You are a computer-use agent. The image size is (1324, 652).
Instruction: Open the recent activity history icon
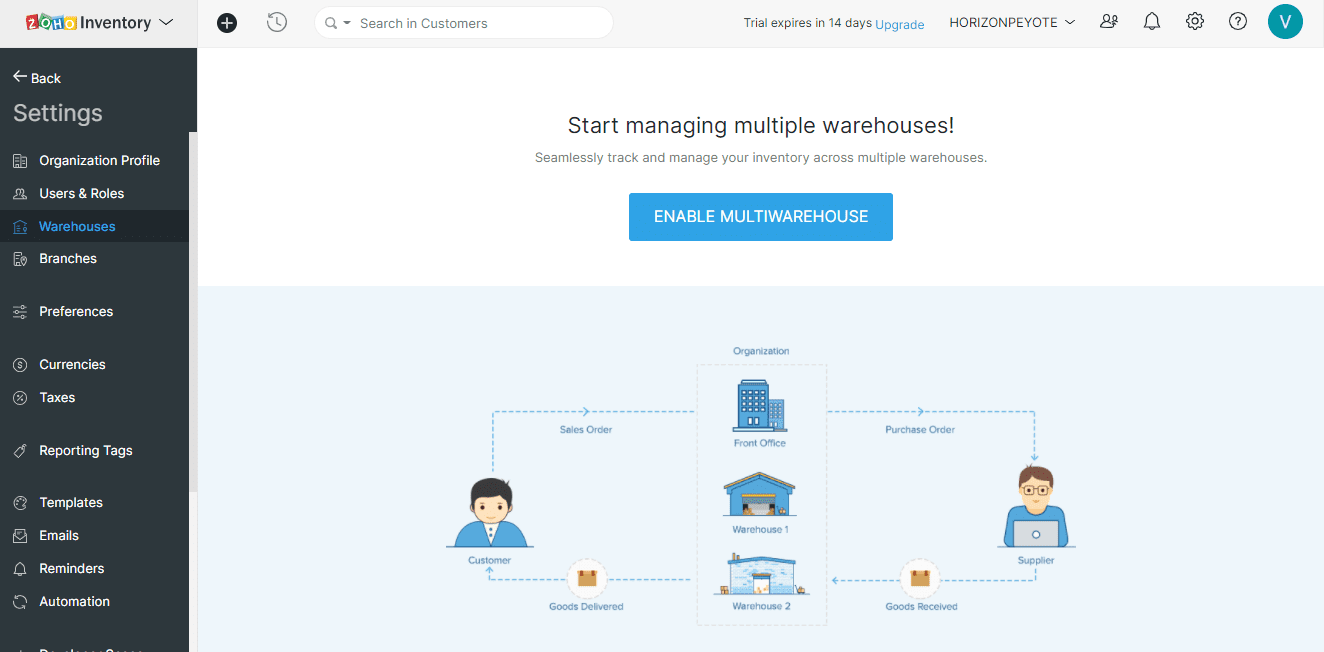[x=277, y=23]
